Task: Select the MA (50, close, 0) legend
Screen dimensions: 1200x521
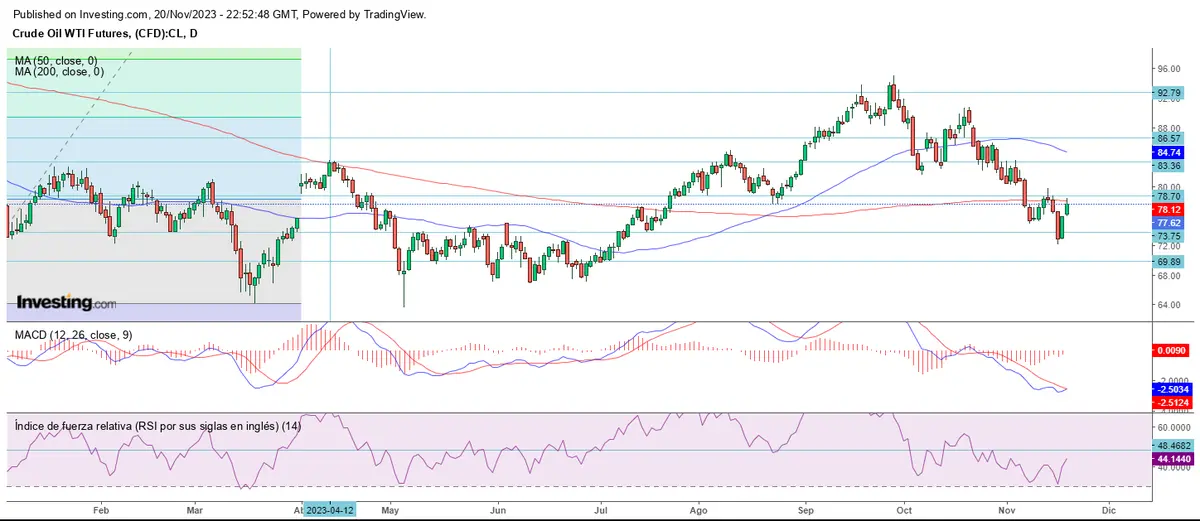Action: 58,61
